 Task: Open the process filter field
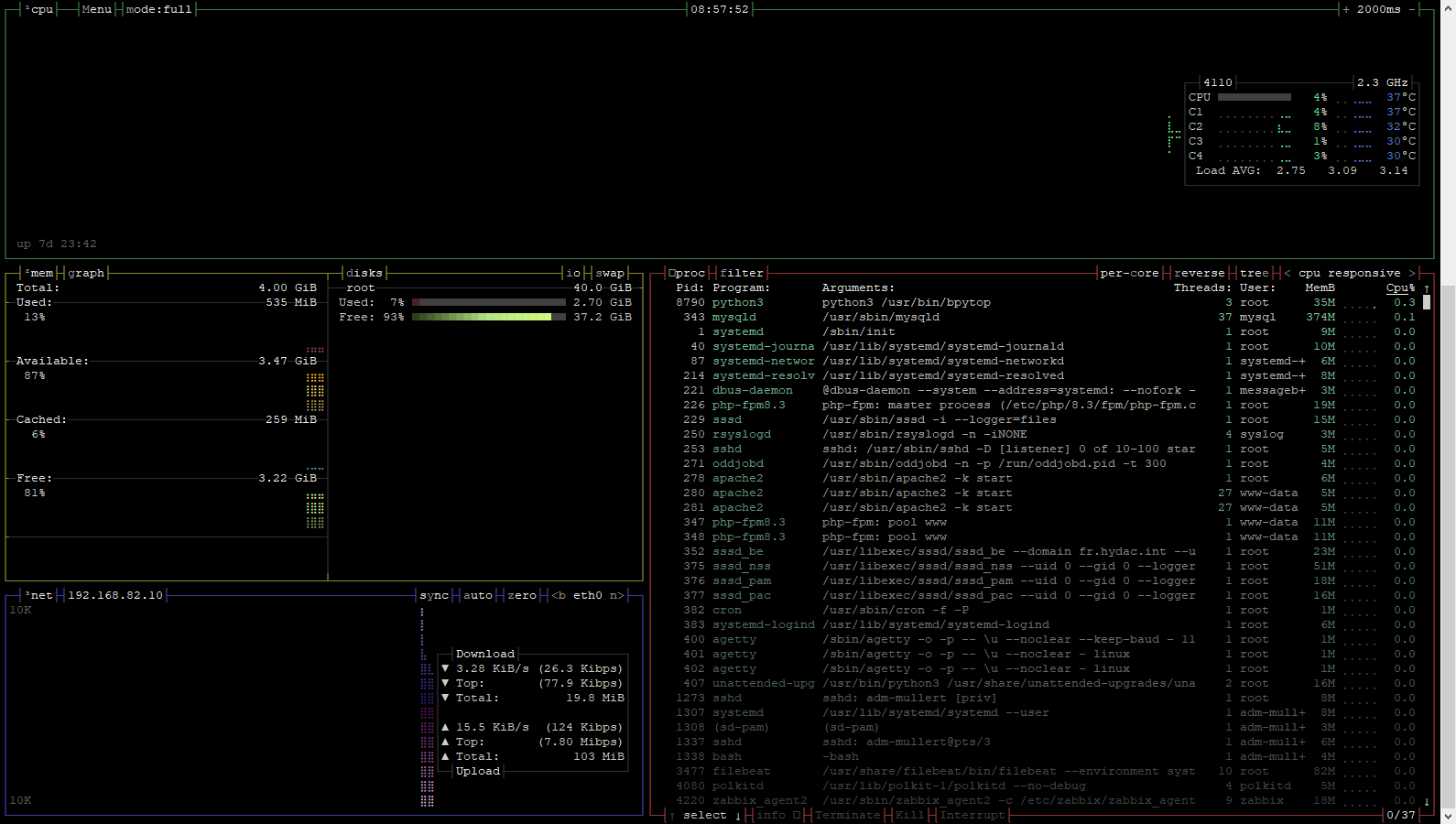742,273
